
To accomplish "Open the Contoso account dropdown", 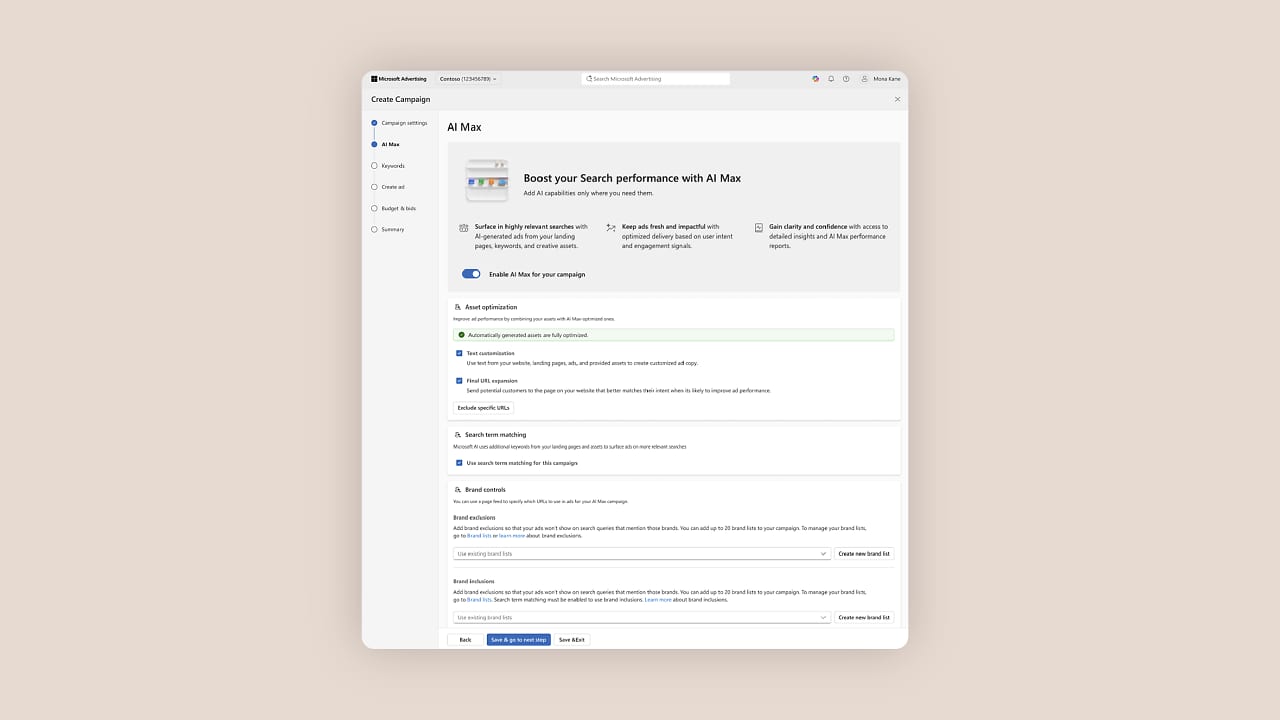I will [x=467, y=79].
